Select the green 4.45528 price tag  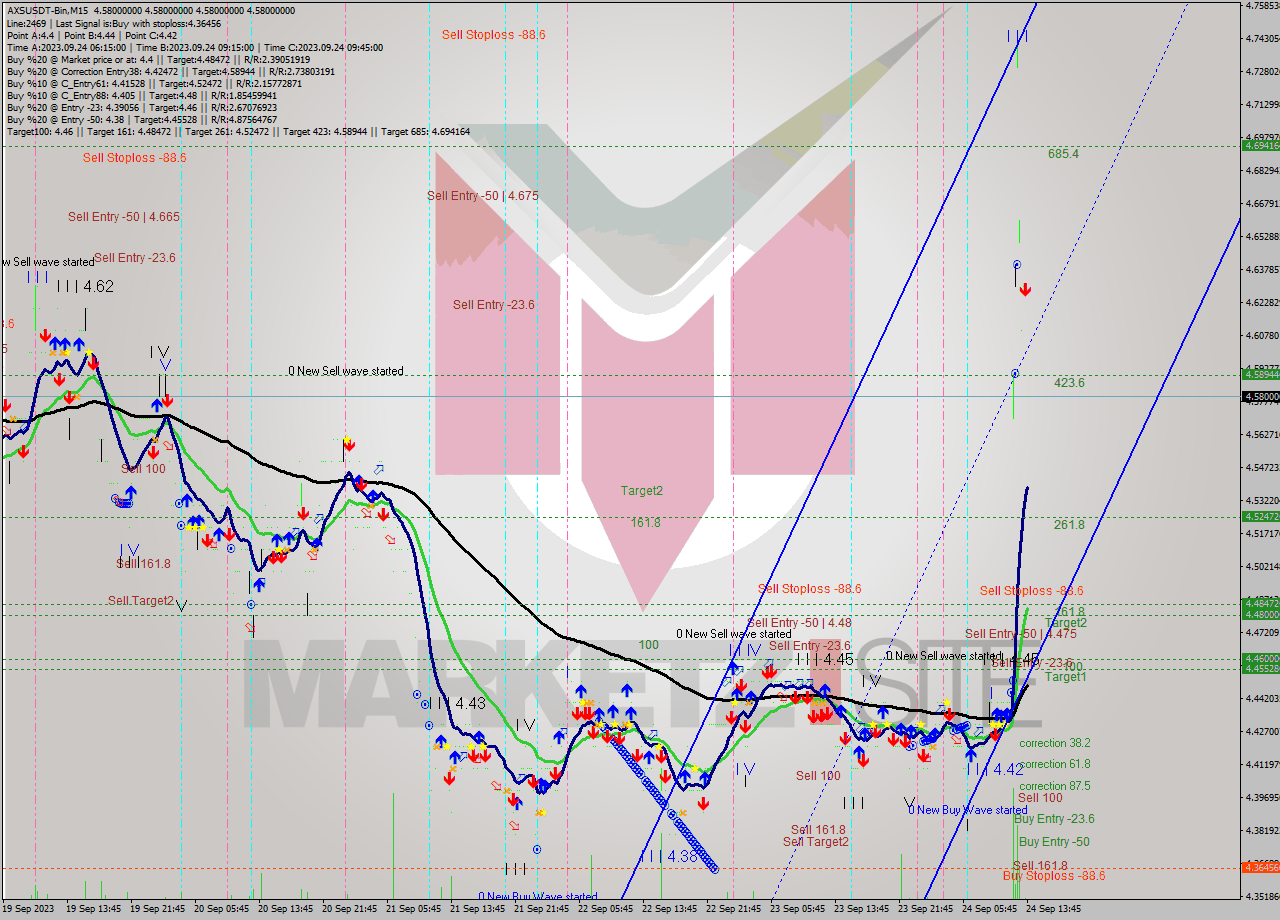(1261, 668)
